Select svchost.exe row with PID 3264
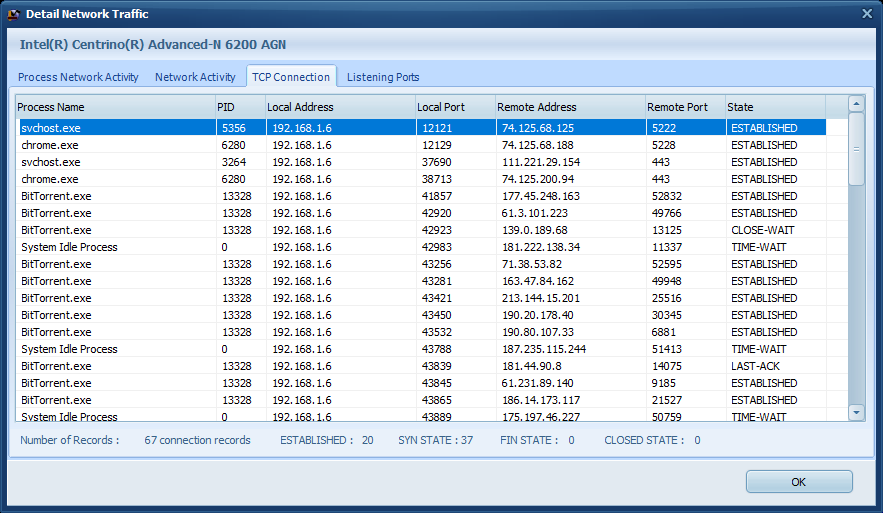Image resolution: width=883 pixels, height=513 pixels. 422,162
